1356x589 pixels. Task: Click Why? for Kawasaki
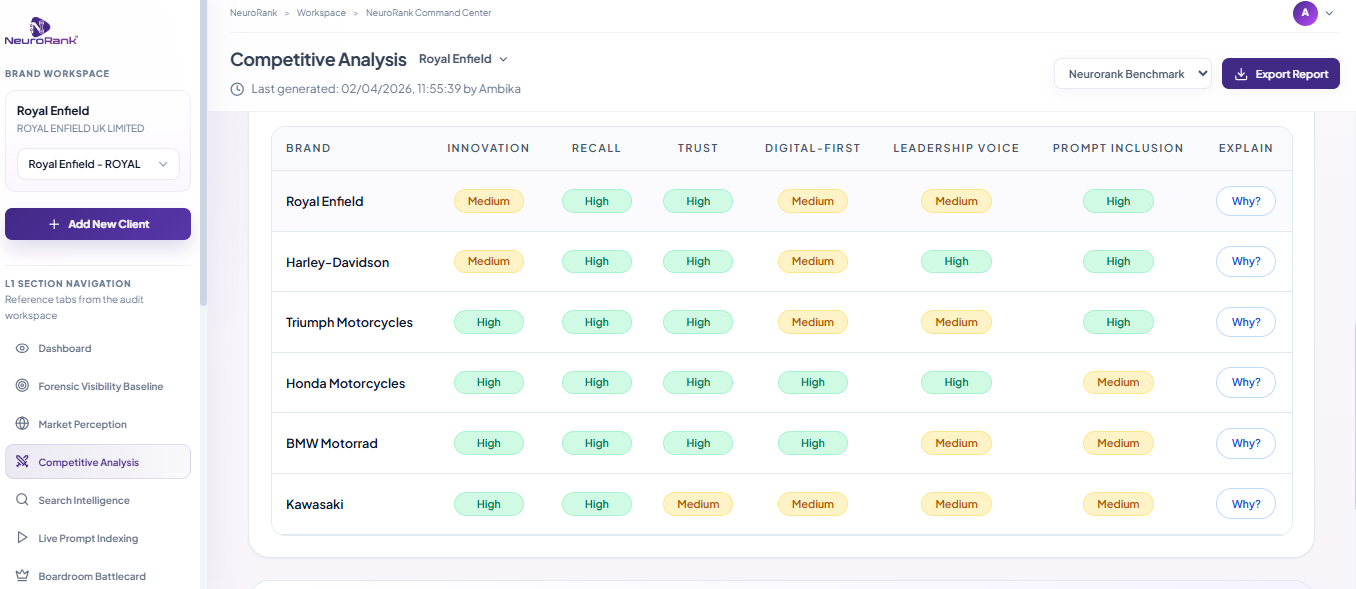[1246, 504]
